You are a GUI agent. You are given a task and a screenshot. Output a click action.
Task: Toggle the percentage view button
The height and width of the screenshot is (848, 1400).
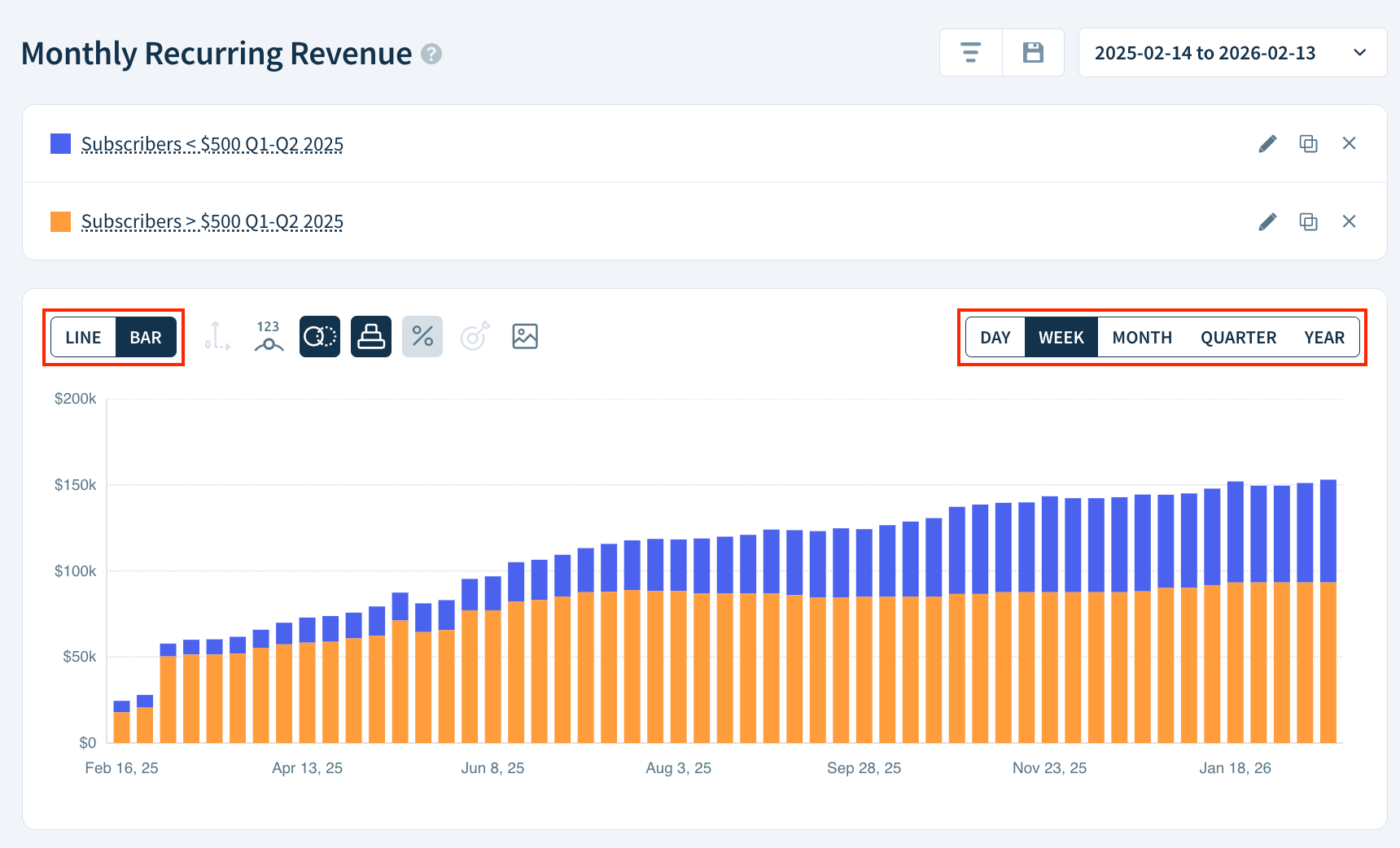coord(422,336)
